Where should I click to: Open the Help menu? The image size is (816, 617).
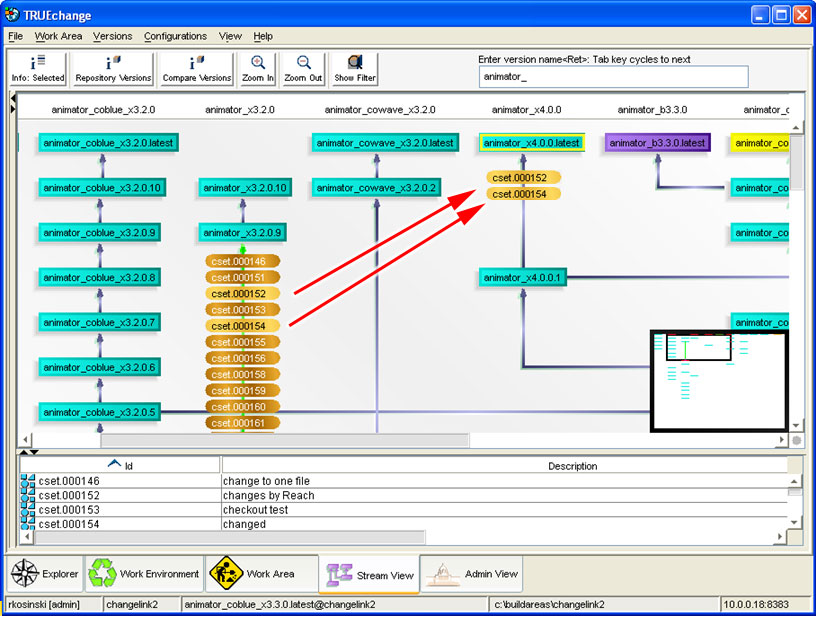263,36
